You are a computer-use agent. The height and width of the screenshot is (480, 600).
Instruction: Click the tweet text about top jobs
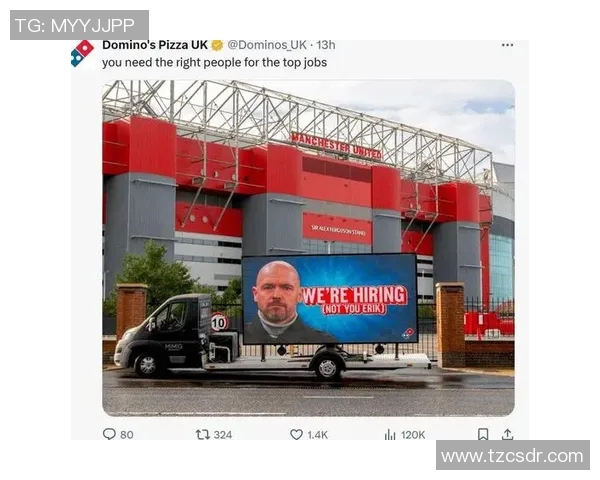click(214, 62)
